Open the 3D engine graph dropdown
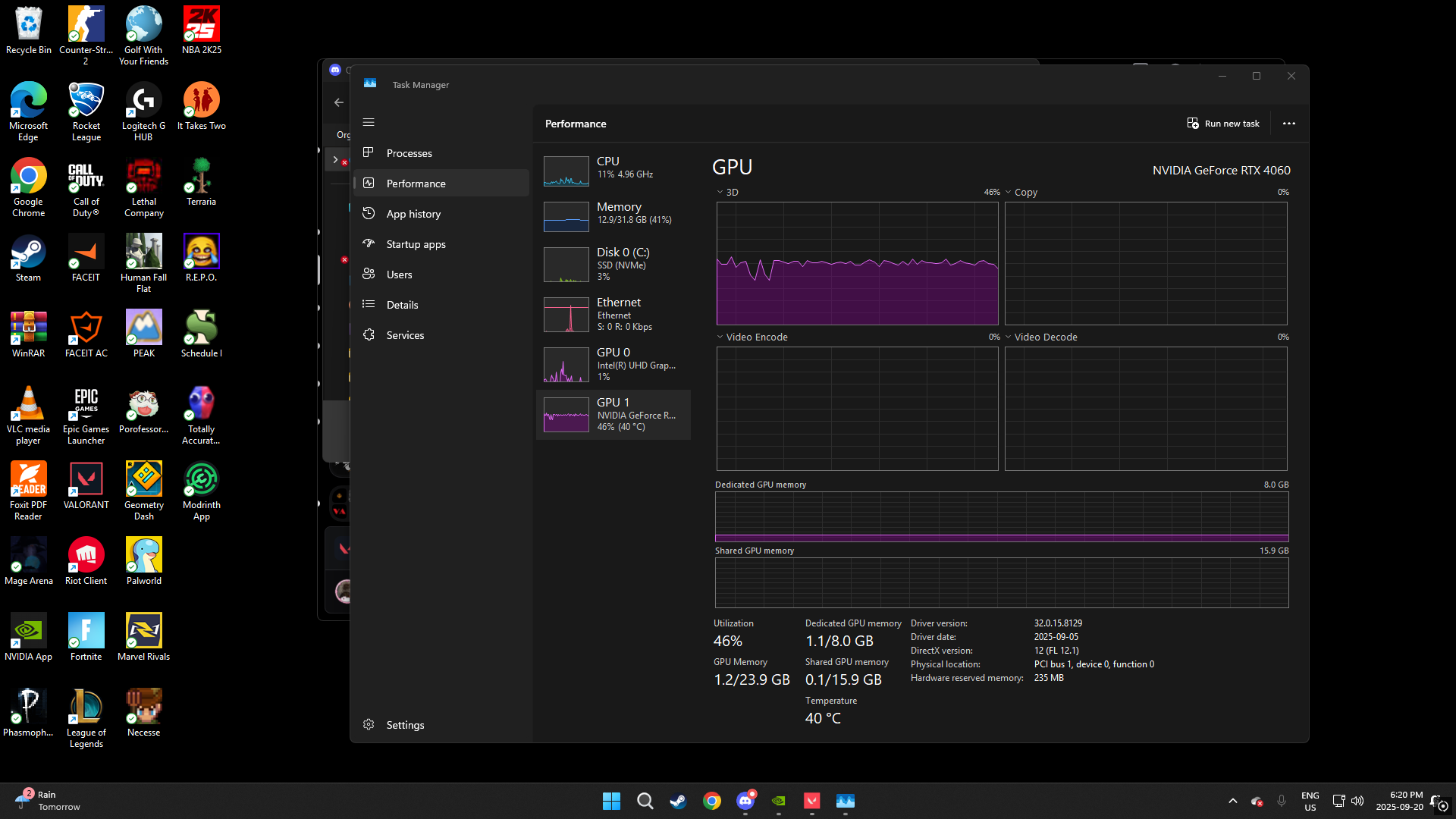 (x=720, y=192)
